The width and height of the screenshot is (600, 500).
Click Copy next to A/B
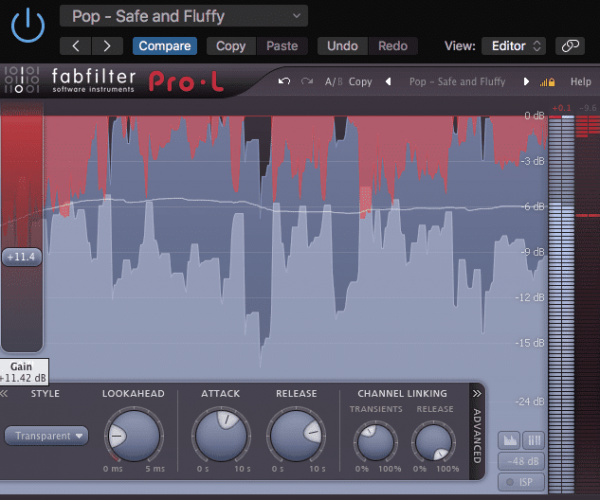pos(360,81)
